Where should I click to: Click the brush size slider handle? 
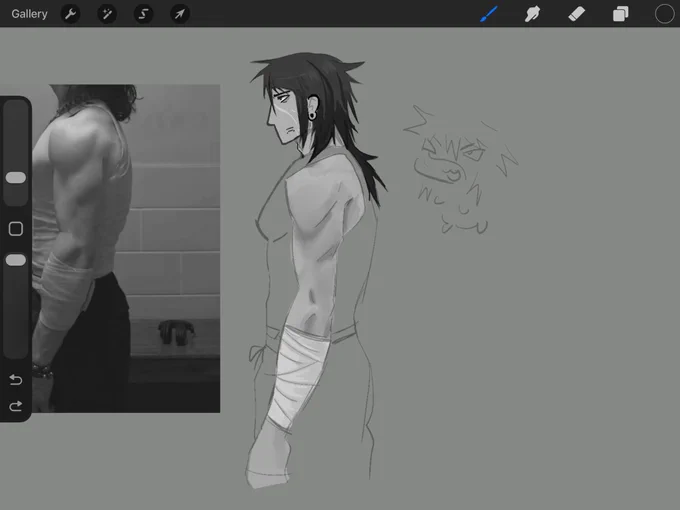pyautogui.click(x=16, y=177)
